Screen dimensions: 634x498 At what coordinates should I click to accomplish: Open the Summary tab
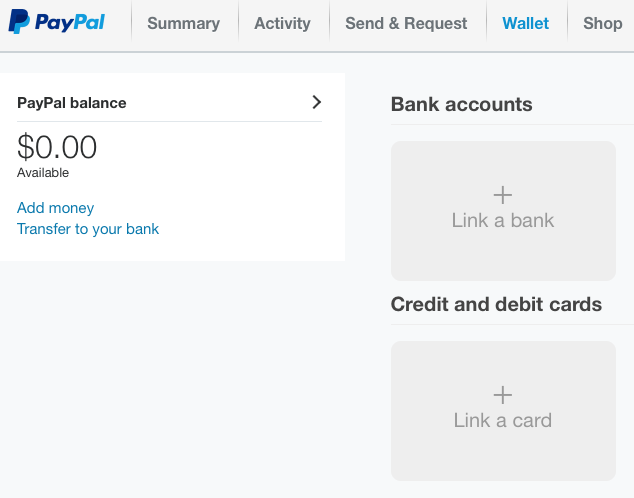coord(184,23)
